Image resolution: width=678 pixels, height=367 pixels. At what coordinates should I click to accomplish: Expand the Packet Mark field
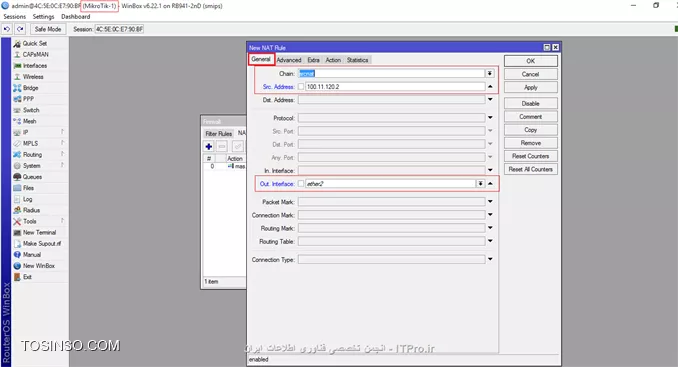click(x=490, y=201)
